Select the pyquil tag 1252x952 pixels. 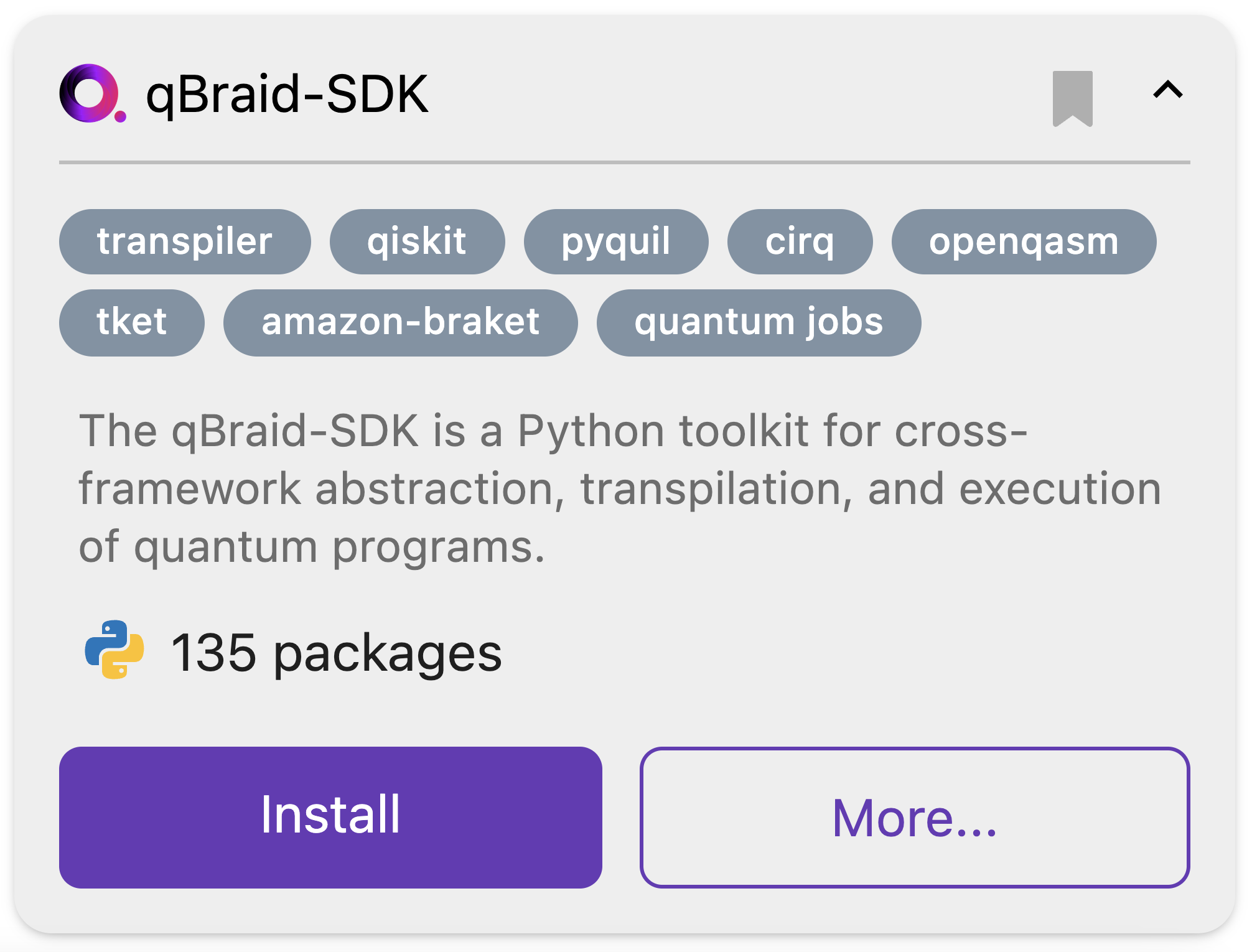[x=616, y=241]
